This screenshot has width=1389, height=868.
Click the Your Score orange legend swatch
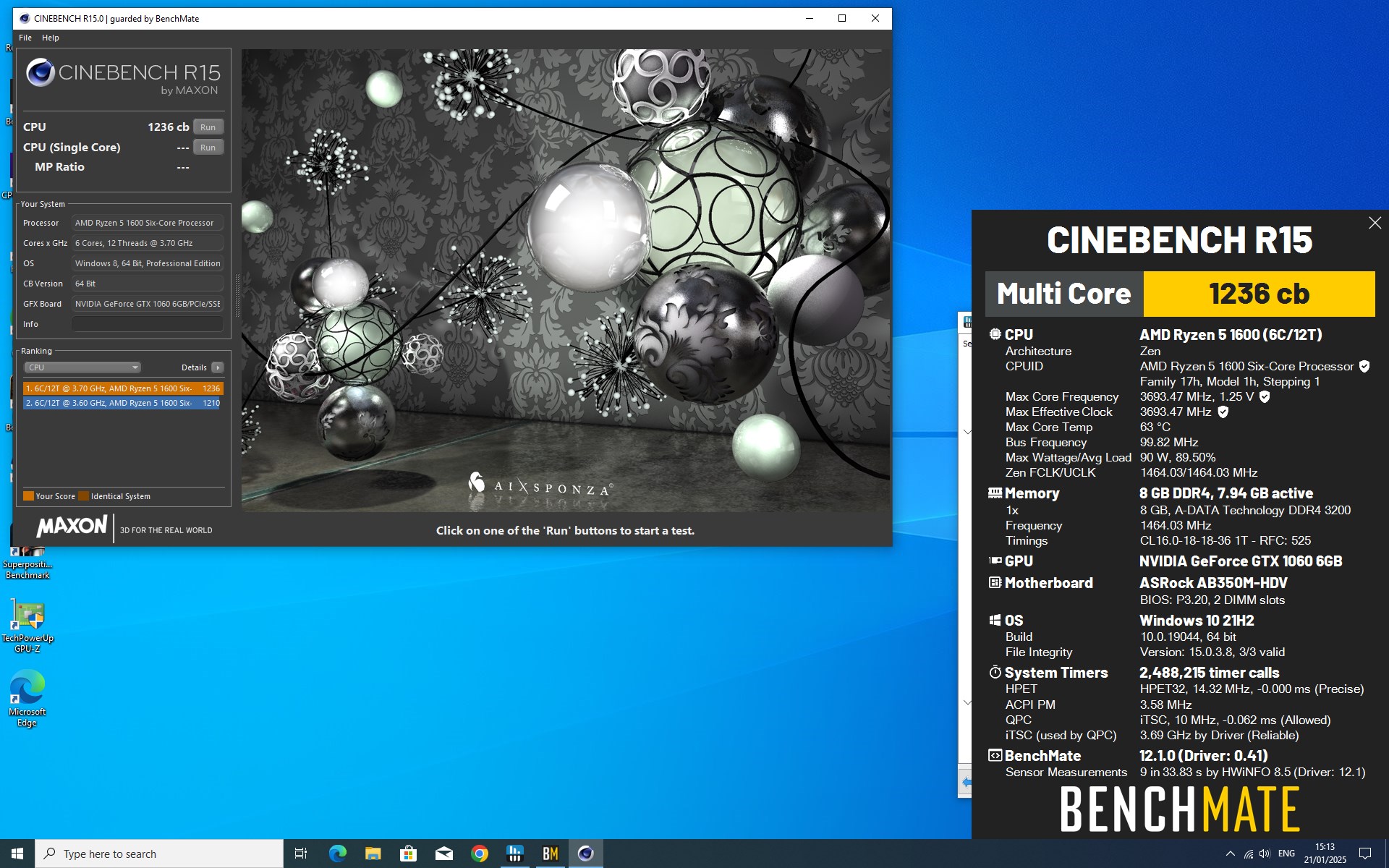[x=28, y=496]
